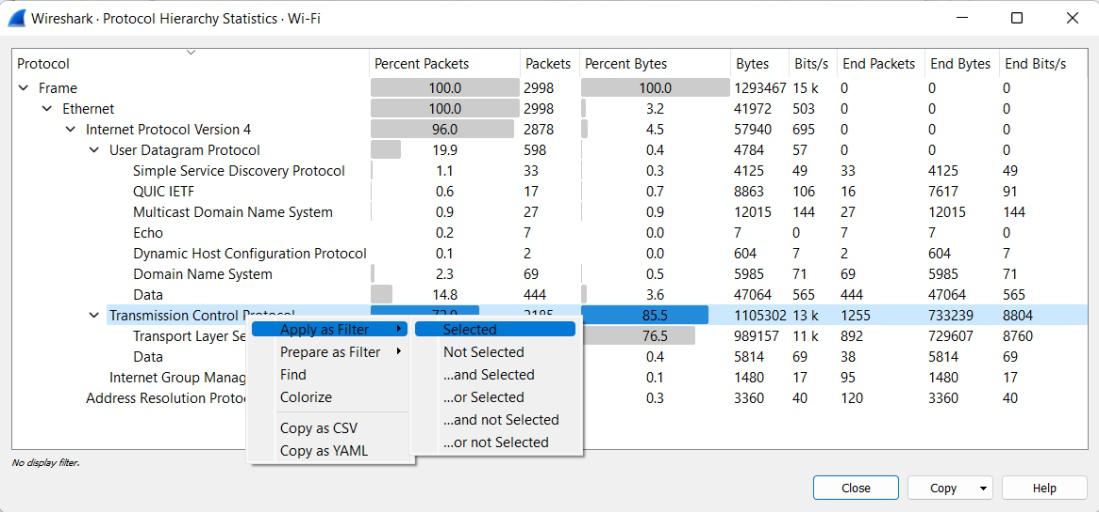Select the Frame row

click(x=550, y=88)
